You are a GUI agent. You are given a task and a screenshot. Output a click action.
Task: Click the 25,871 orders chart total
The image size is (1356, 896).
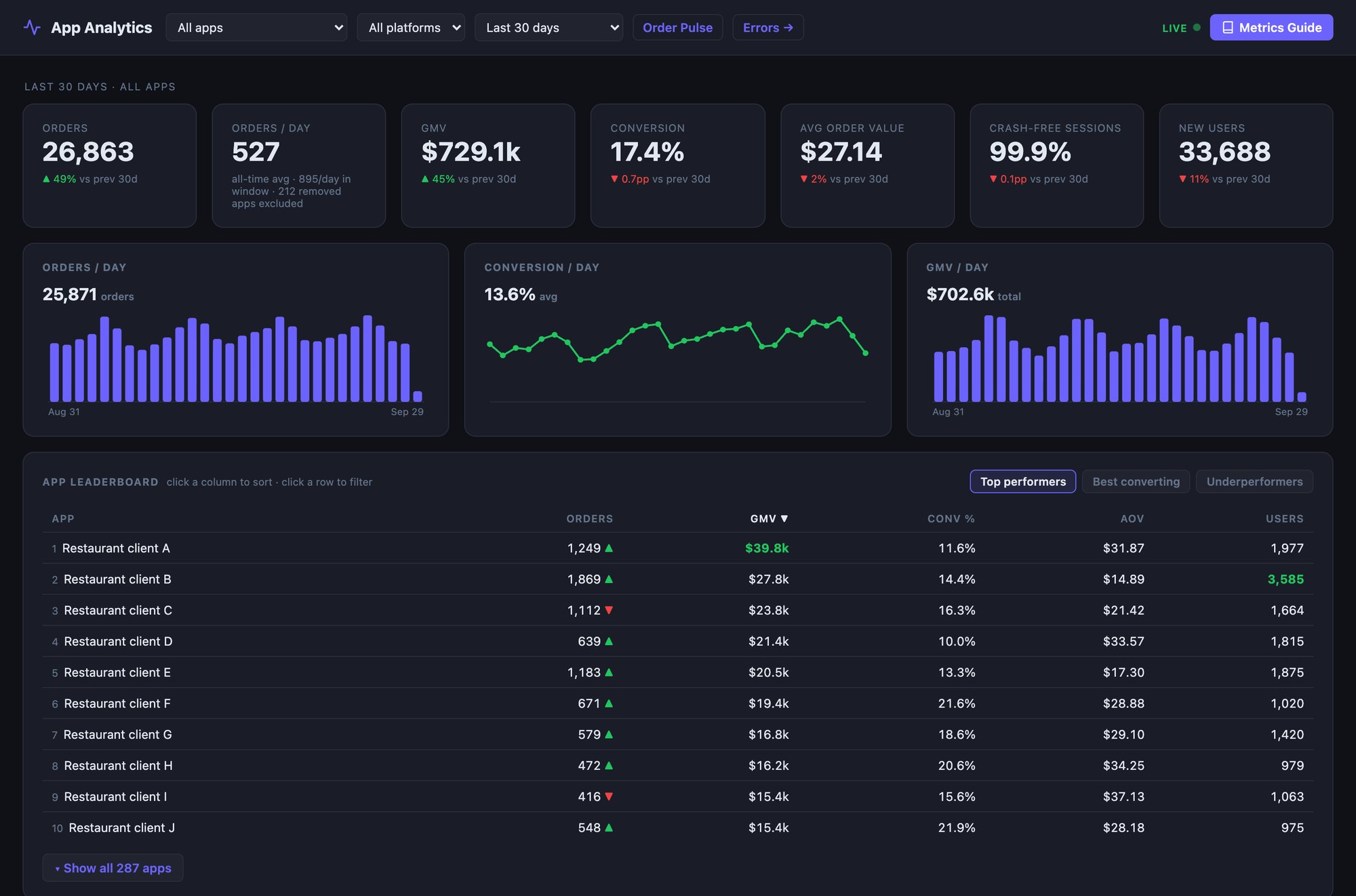pyautogui.click(x=88, y=295)
